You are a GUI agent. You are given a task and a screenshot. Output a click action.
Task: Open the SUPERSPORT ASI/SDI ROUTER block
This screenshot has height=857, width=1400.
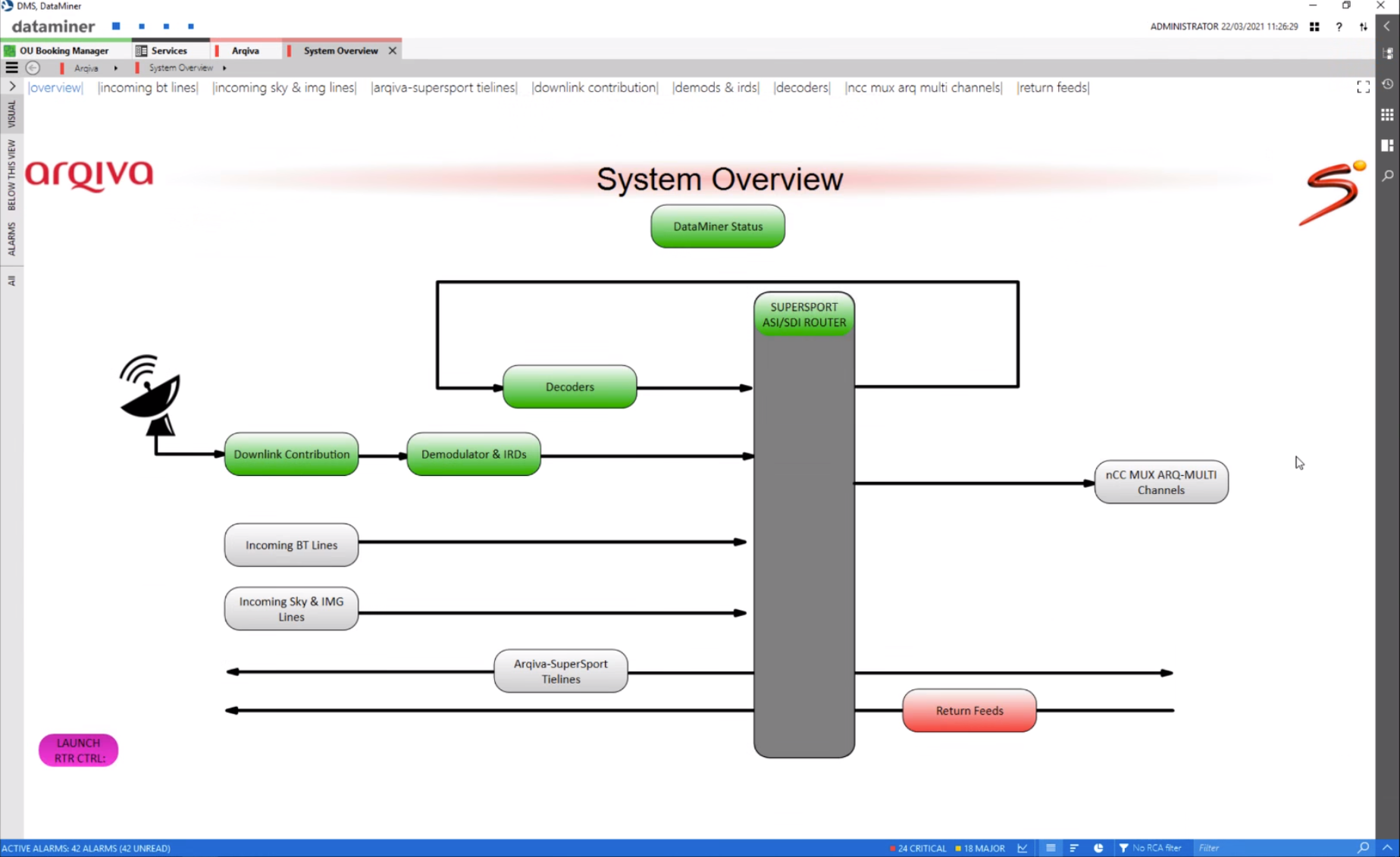804,314
